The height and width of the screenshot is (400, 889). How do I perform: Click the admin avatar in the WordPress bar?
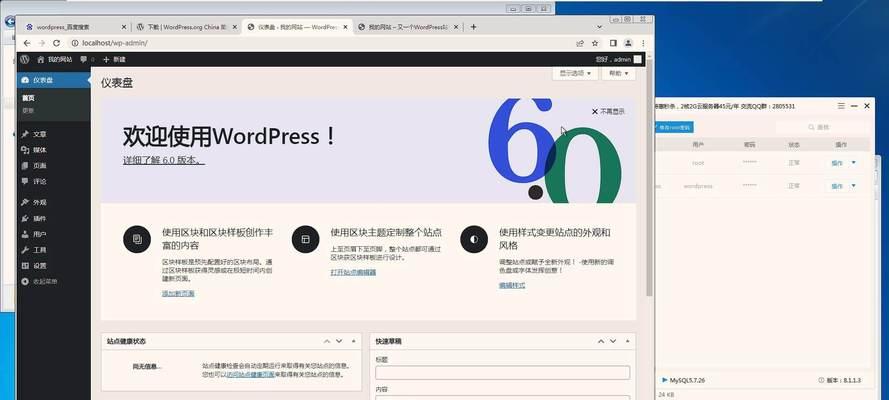tap(638, 59)
